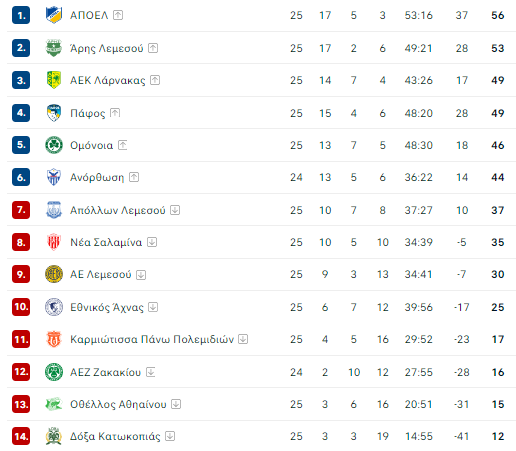Click the ΑΠΟΕΛ club crest
This screenshot has width=516, height=451.
point(54,15)
